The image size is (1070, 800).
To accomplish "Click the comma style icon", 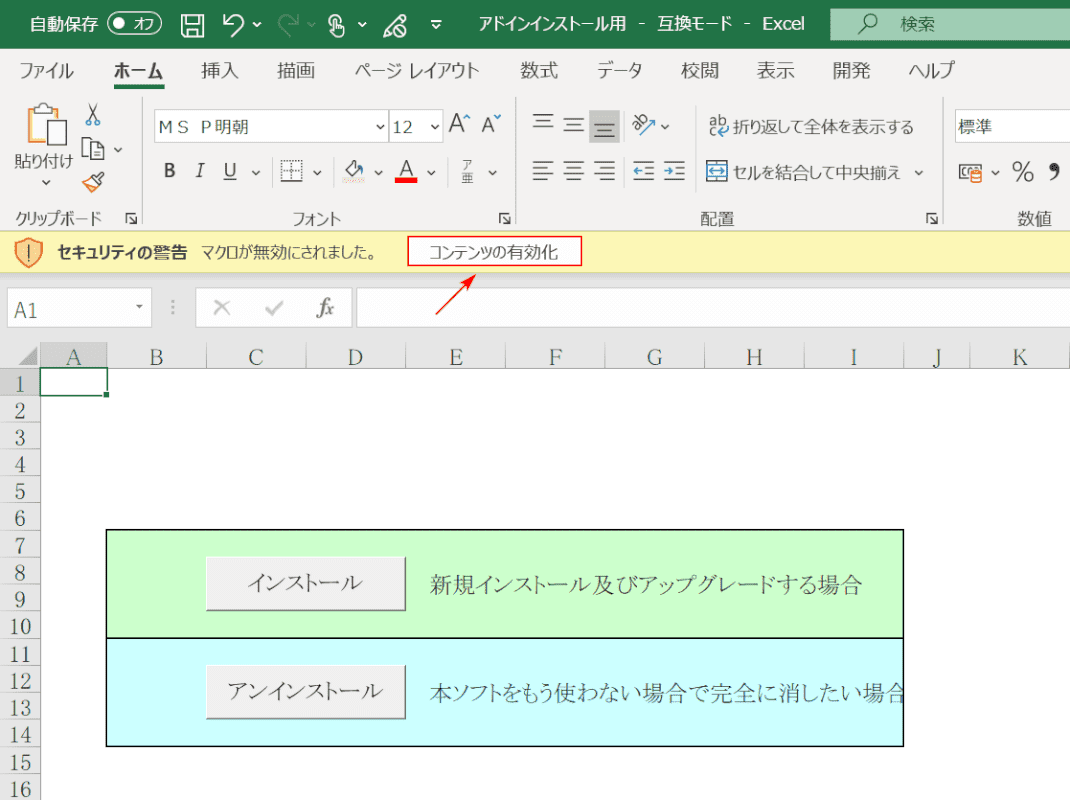I will (1054, 172).
